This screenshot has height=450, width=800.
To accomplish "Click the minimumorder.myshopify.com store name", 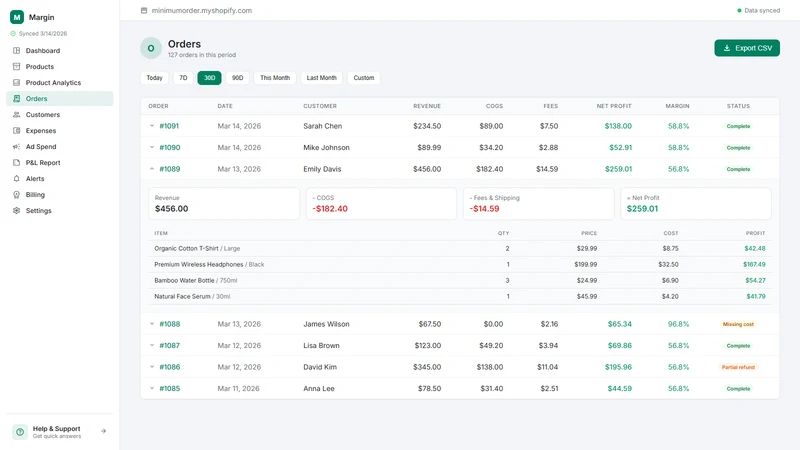I will tap(202, 10).
